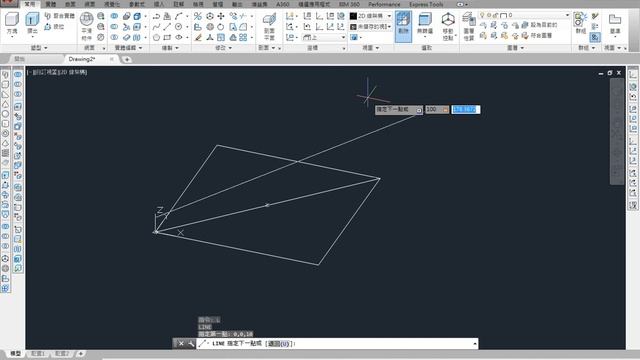The image size is (640, 360).
Task: Switch to the A360 ribbon tab
Action: 282,4
